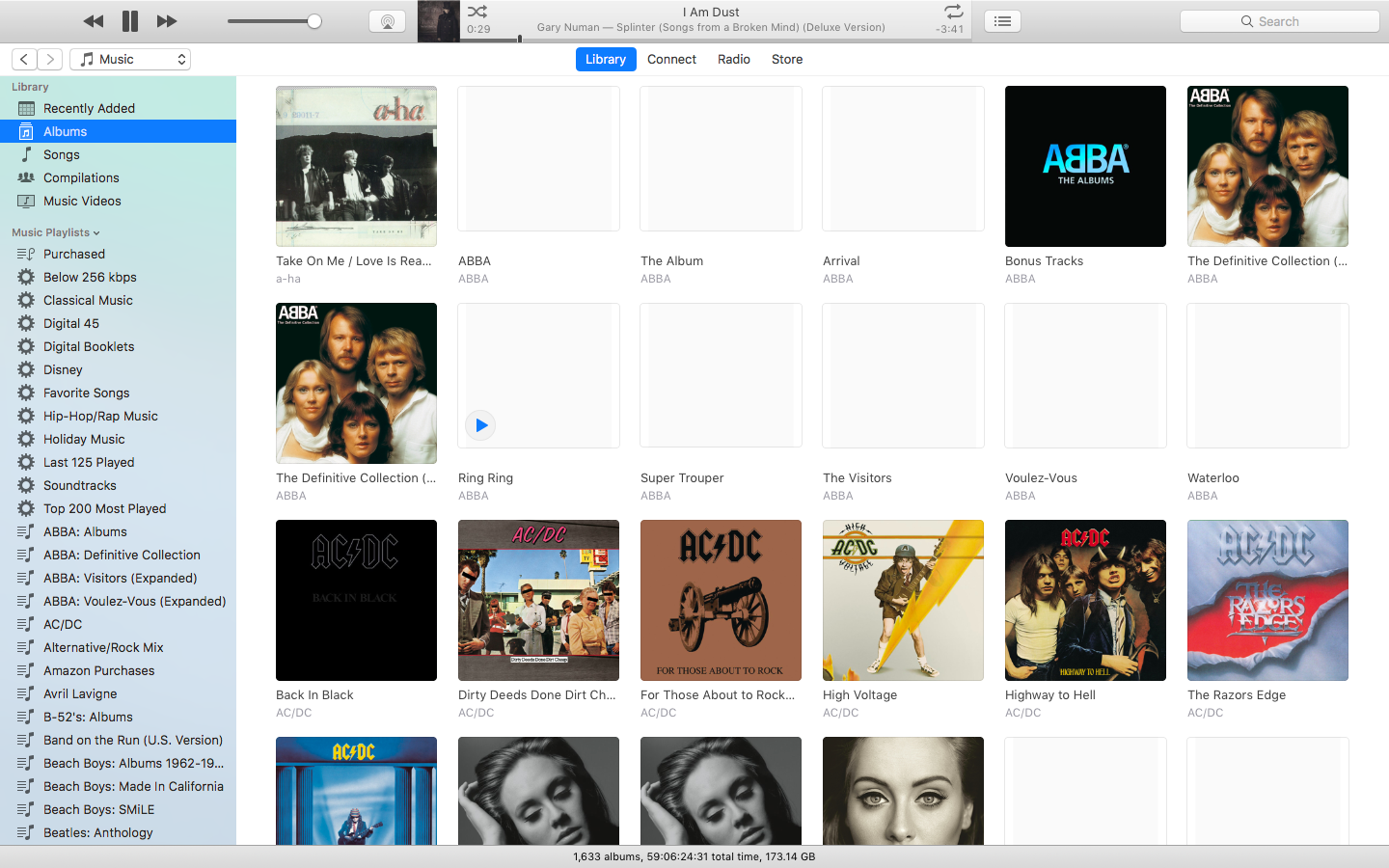Image resolution: width=1389 pixels, height=868 pixels.
Task: Open the Highway to Hell album cover
Action: (x=1085, y=600)
